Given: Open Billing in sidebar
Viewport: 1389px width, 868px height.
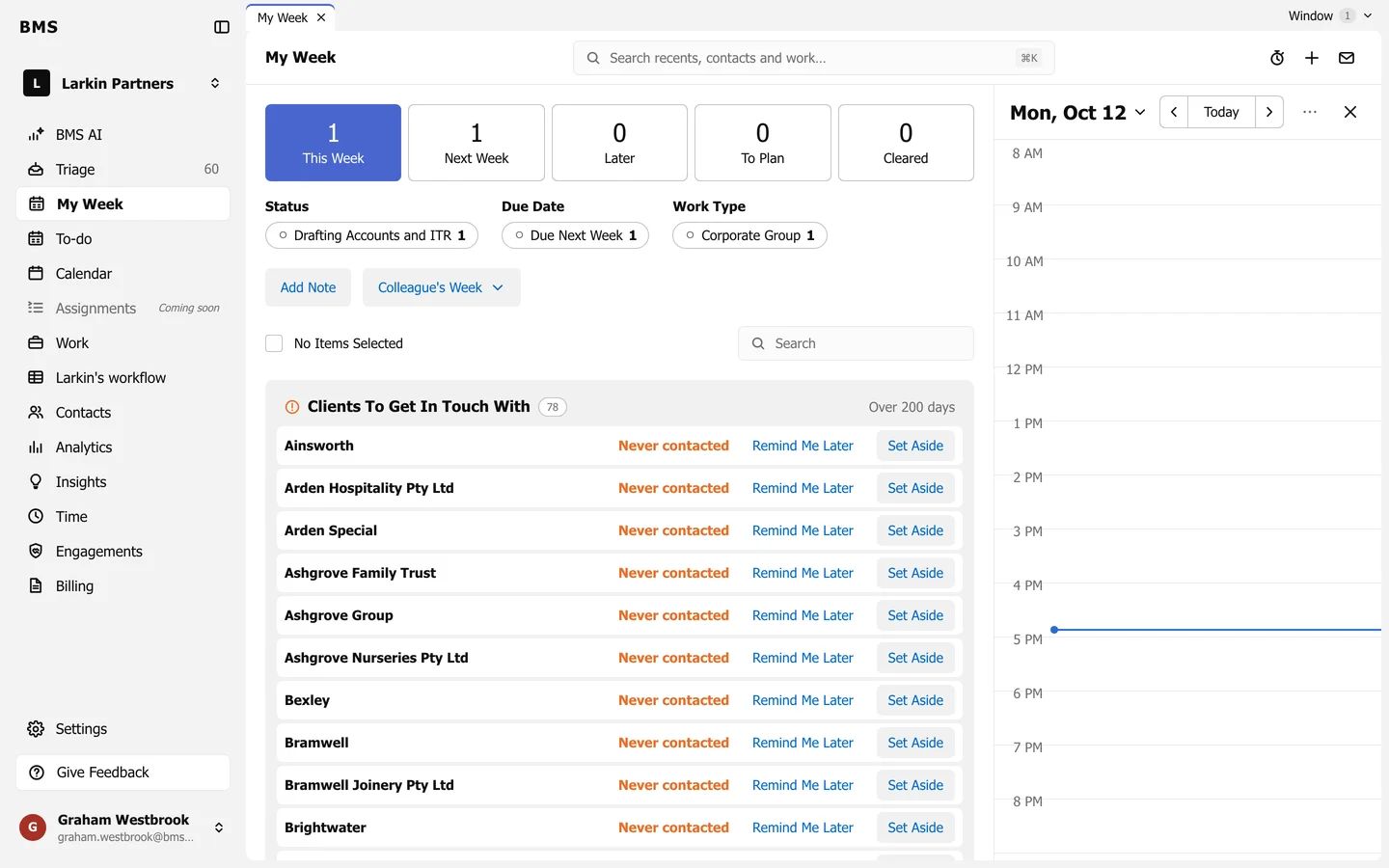Looking at the screenshot, I should pos(123,586).
